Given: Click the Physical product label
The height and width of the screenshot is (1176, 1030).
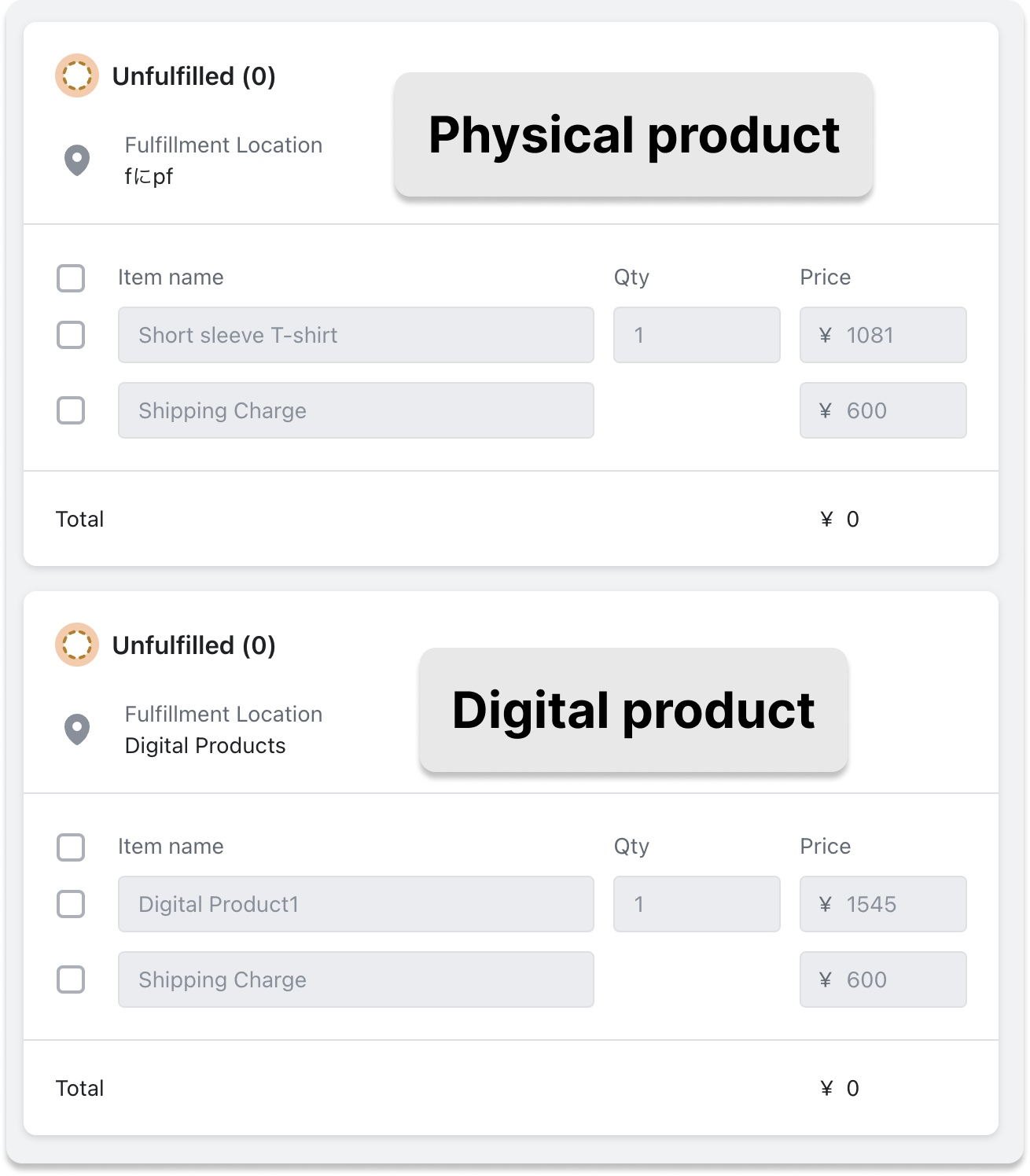Looking at the screenshot, I should [x=634, y=134].
